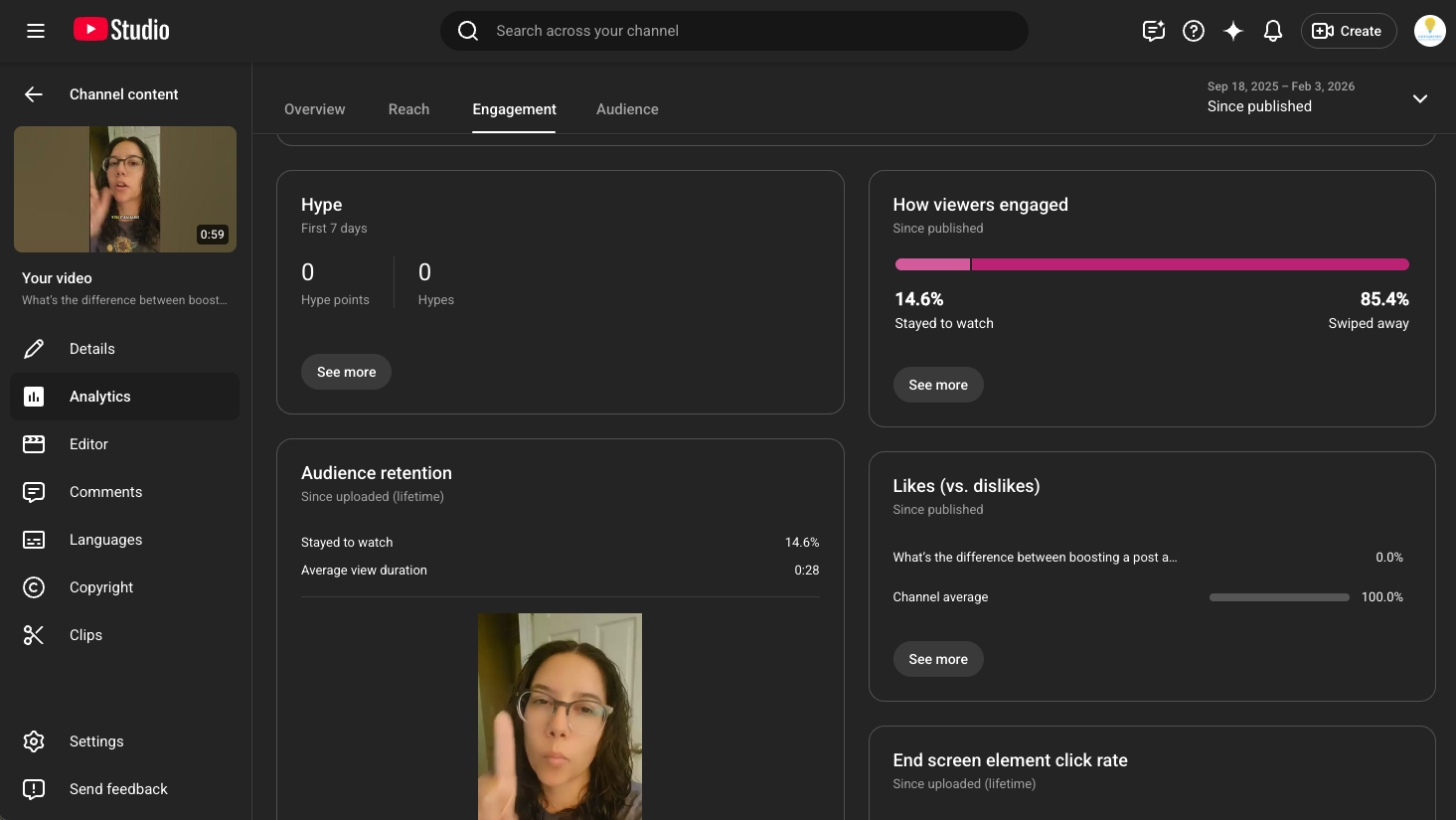The height and width of the screenshot is (820, 1456).
Task: Open your video thumbnail in the sidebar
Action: (x=125, y=189)
